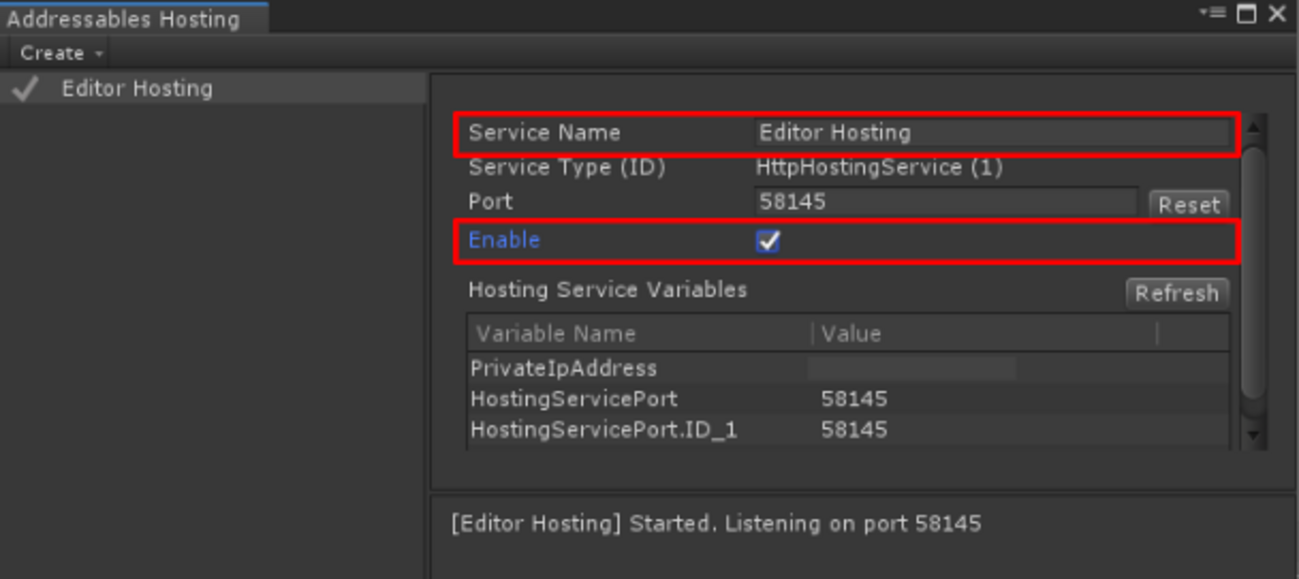Viewport: 1299px width, 579px height.
Task: Maximize the Addressables Hosting window
Action: 1245,14
